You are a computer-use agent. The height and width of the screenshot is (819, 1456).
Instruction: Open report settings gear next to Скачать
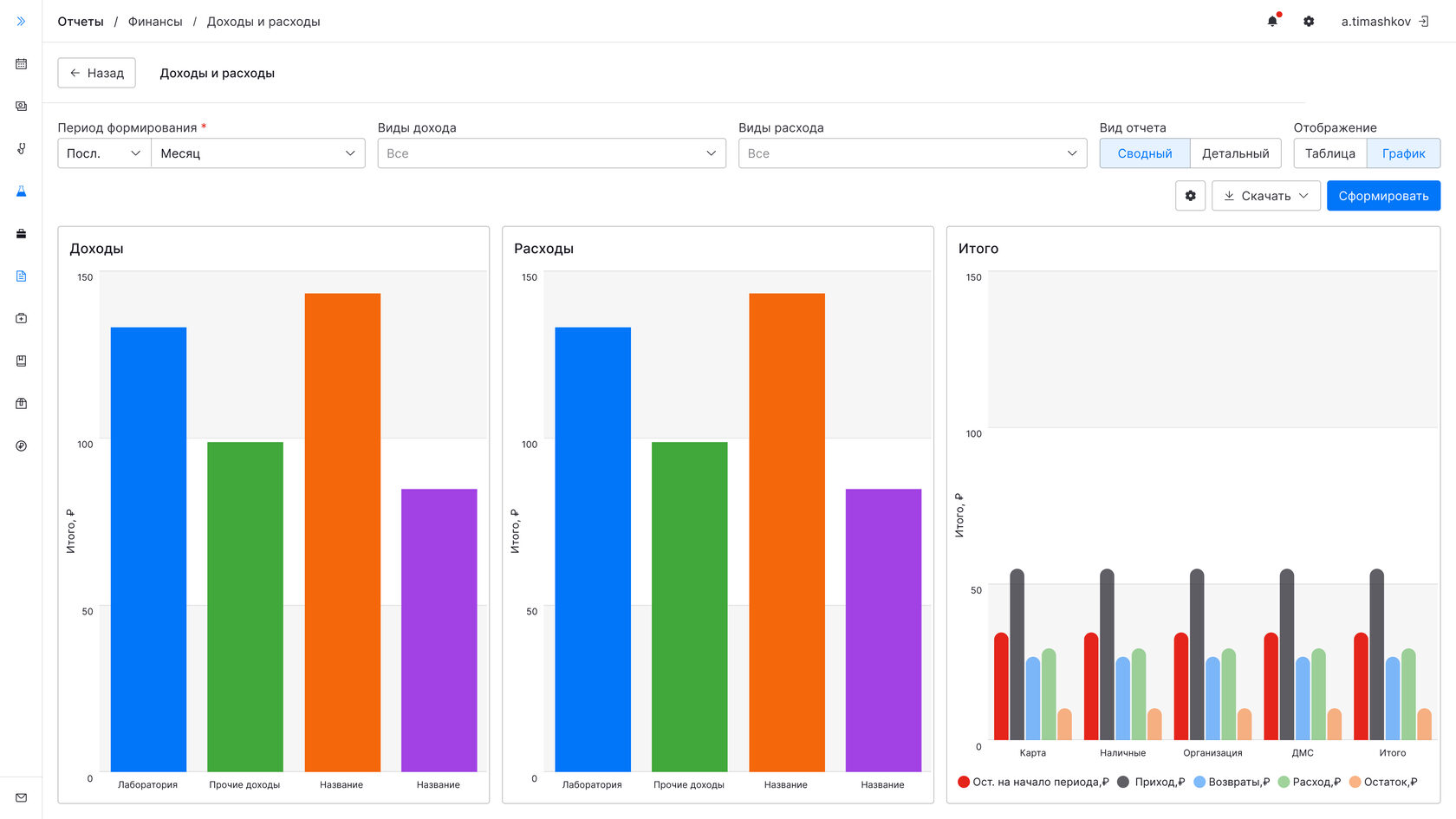pyautogui.click(x=1190, y=196)
